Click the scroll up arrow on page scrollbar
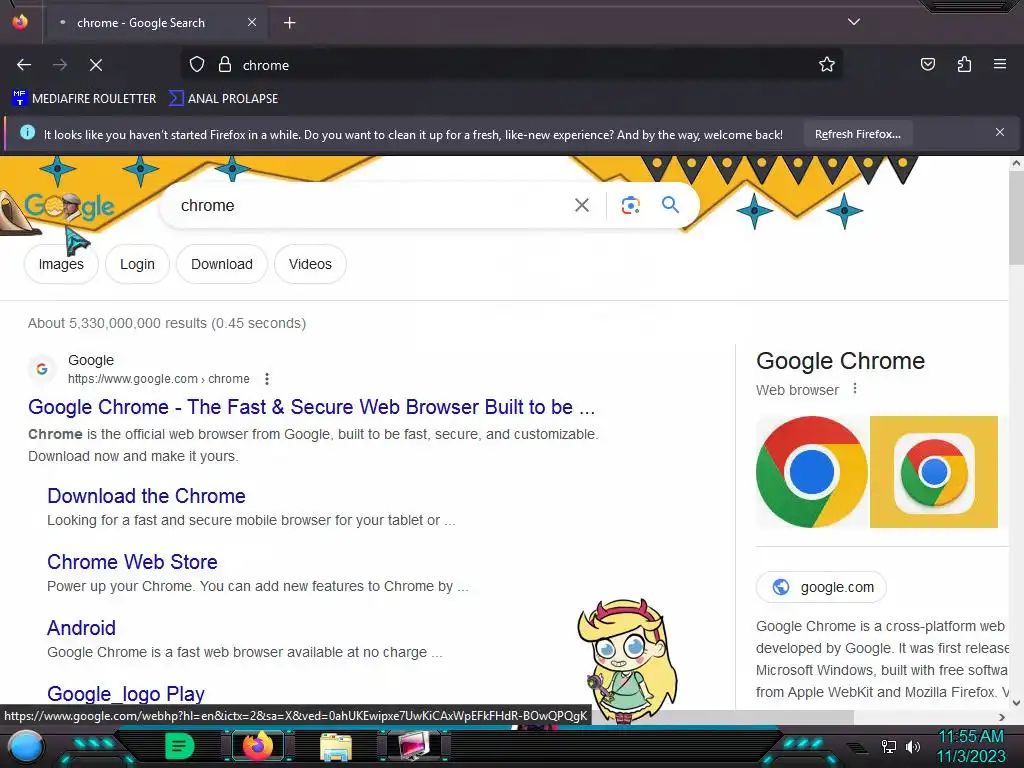 pyautogui.click(x=1016, y=163)
